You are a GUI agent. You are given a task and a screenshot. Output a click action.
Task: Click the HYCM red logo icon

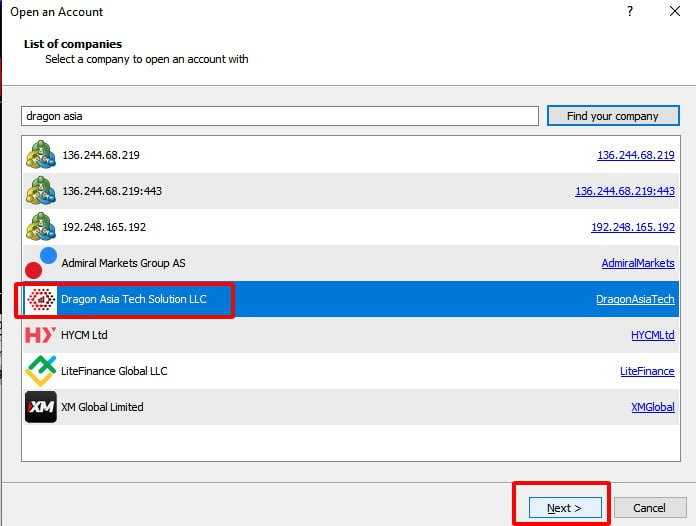tap(40, 335)
